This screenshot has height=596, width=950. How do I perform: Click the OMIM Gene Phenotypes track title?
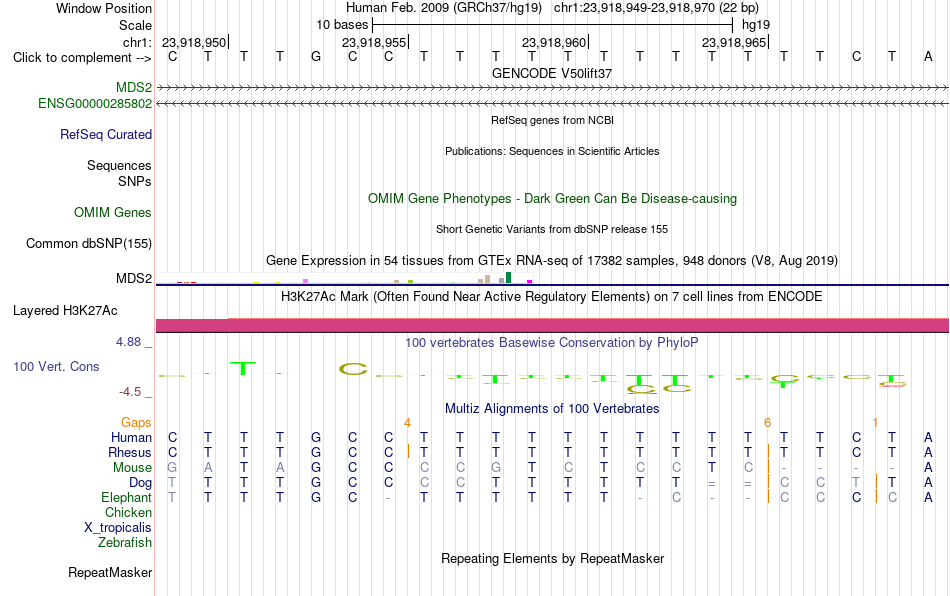pyautogui.click(x=553, y=199)
